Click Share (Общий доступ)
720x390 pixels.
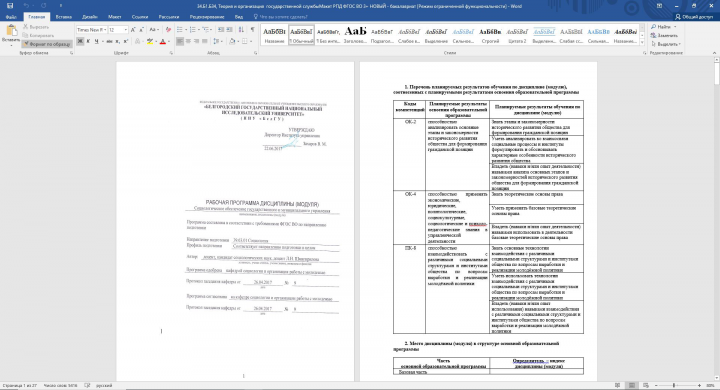click(x=693, y=17)
